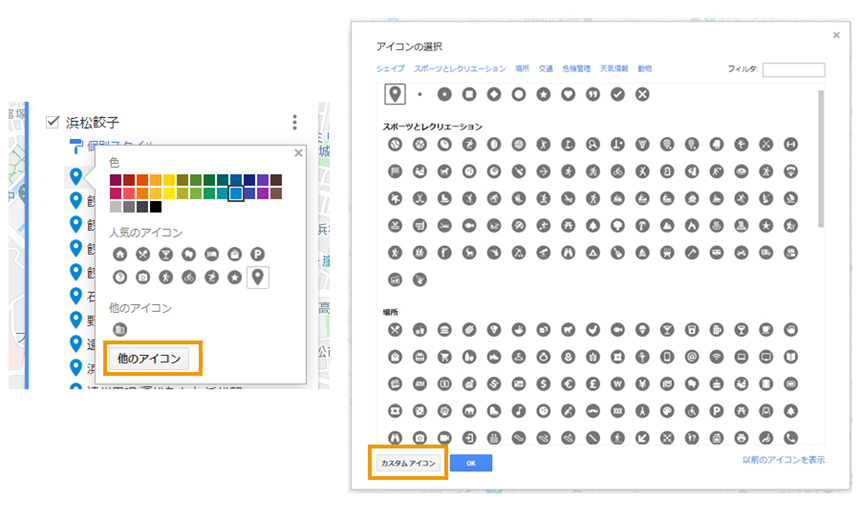Select the telephone place icon

tap(790, 437)
